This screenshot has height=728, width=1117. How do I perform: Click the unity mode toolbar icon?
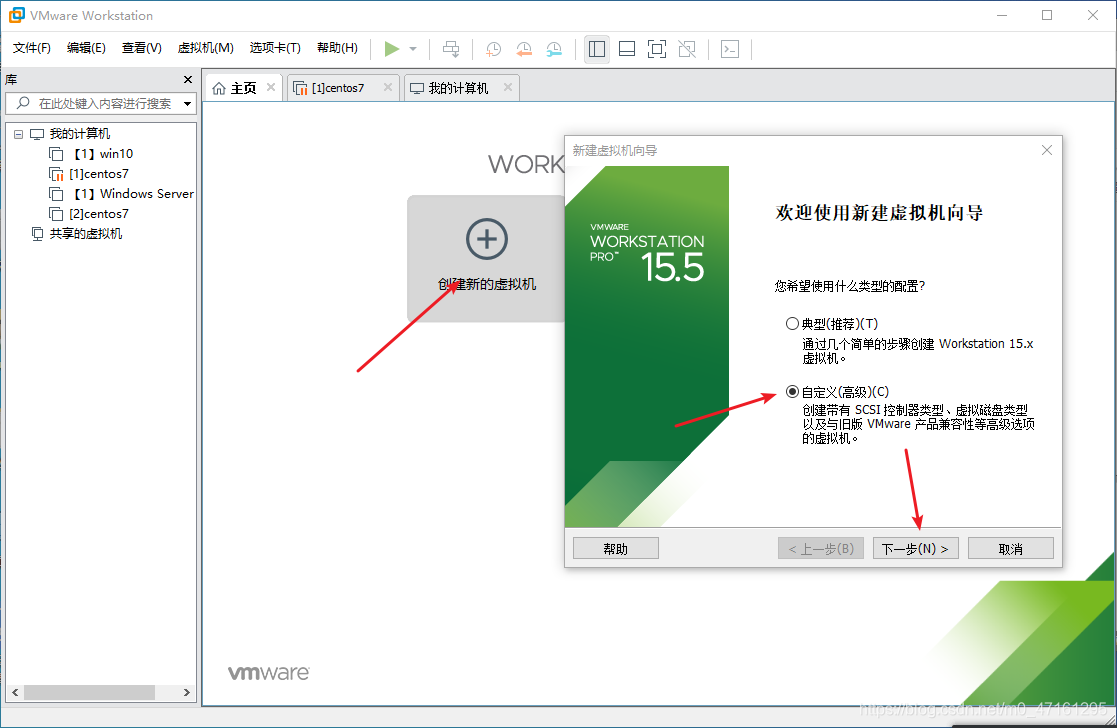(x=687, y=48)
